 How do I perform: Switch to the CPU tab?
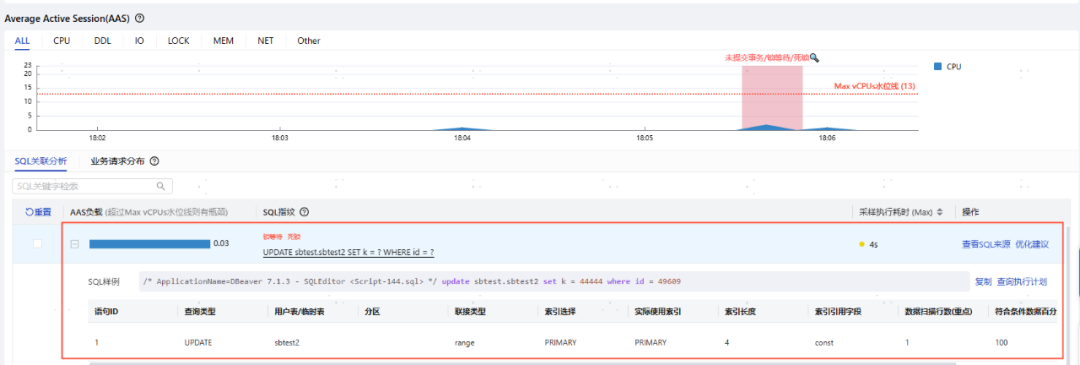click(62, 41)
